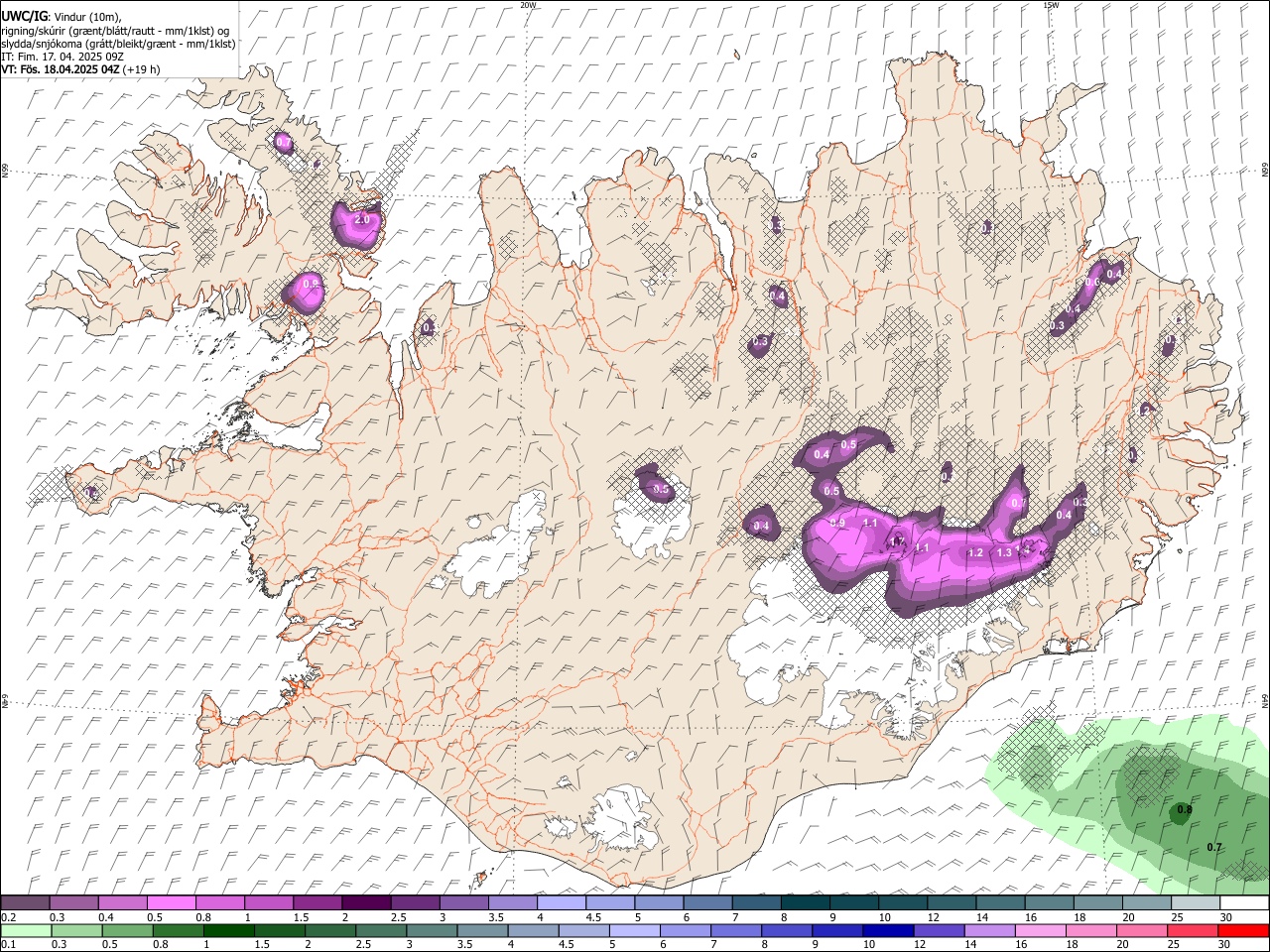Select the bright red 30 swatch ending the rain scale

pyautogui.click(x=1244, y=931)
